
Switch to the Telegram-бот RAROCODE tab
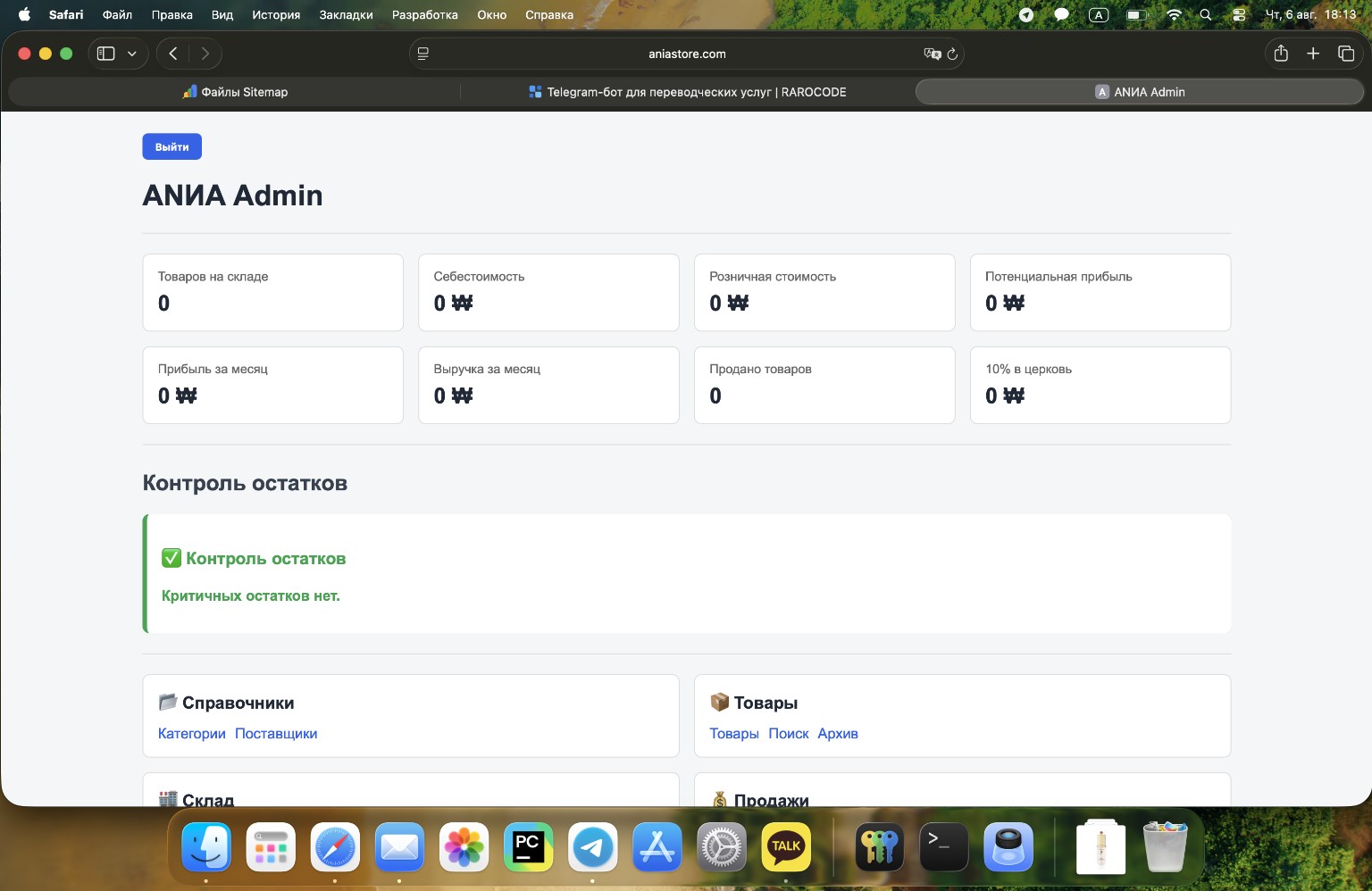click(x=687, y=92)
